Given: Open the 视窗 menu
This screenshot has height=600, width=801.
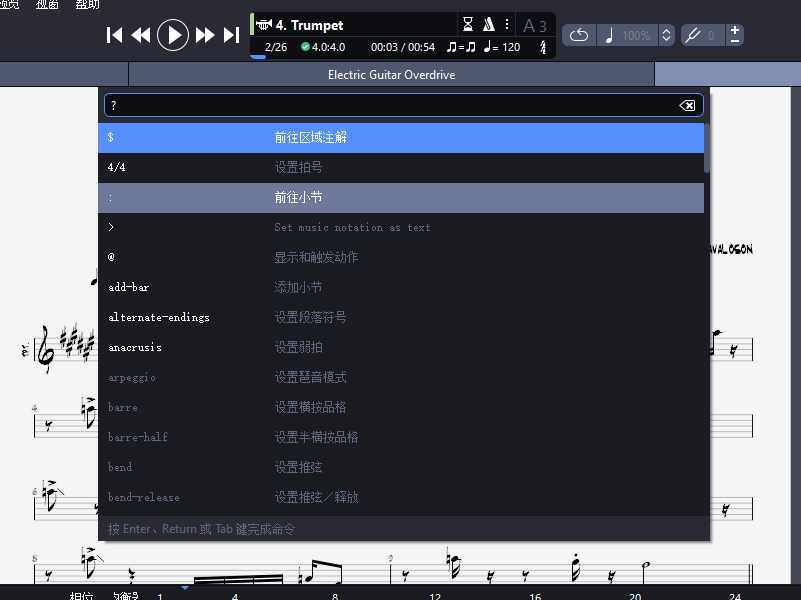Looking at the screenshot, I should tap(46, 5).
